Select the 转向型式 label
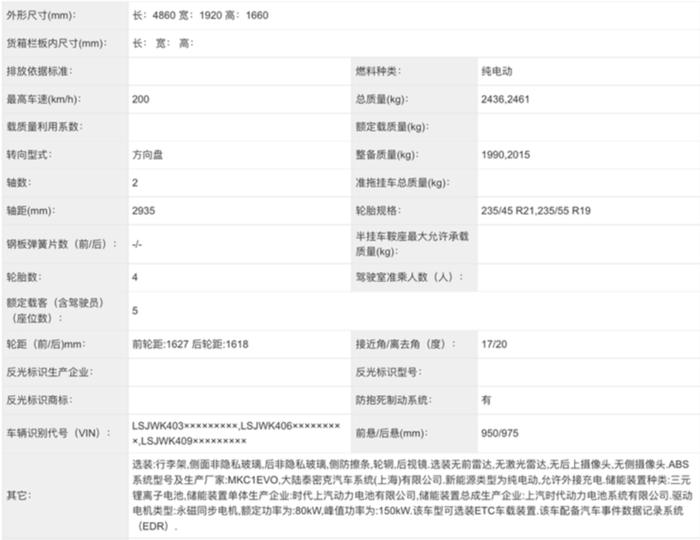Viewport: 700px width, 540px height. point(29,155)
